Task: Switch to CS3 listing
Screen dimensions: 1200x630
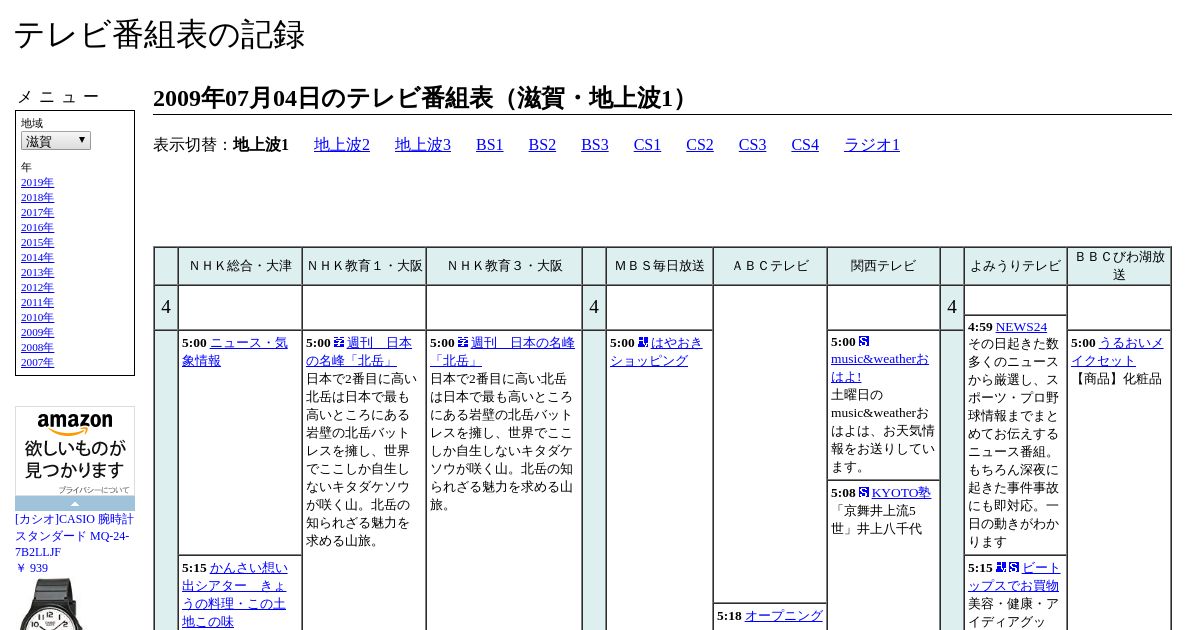Action: 752,145
